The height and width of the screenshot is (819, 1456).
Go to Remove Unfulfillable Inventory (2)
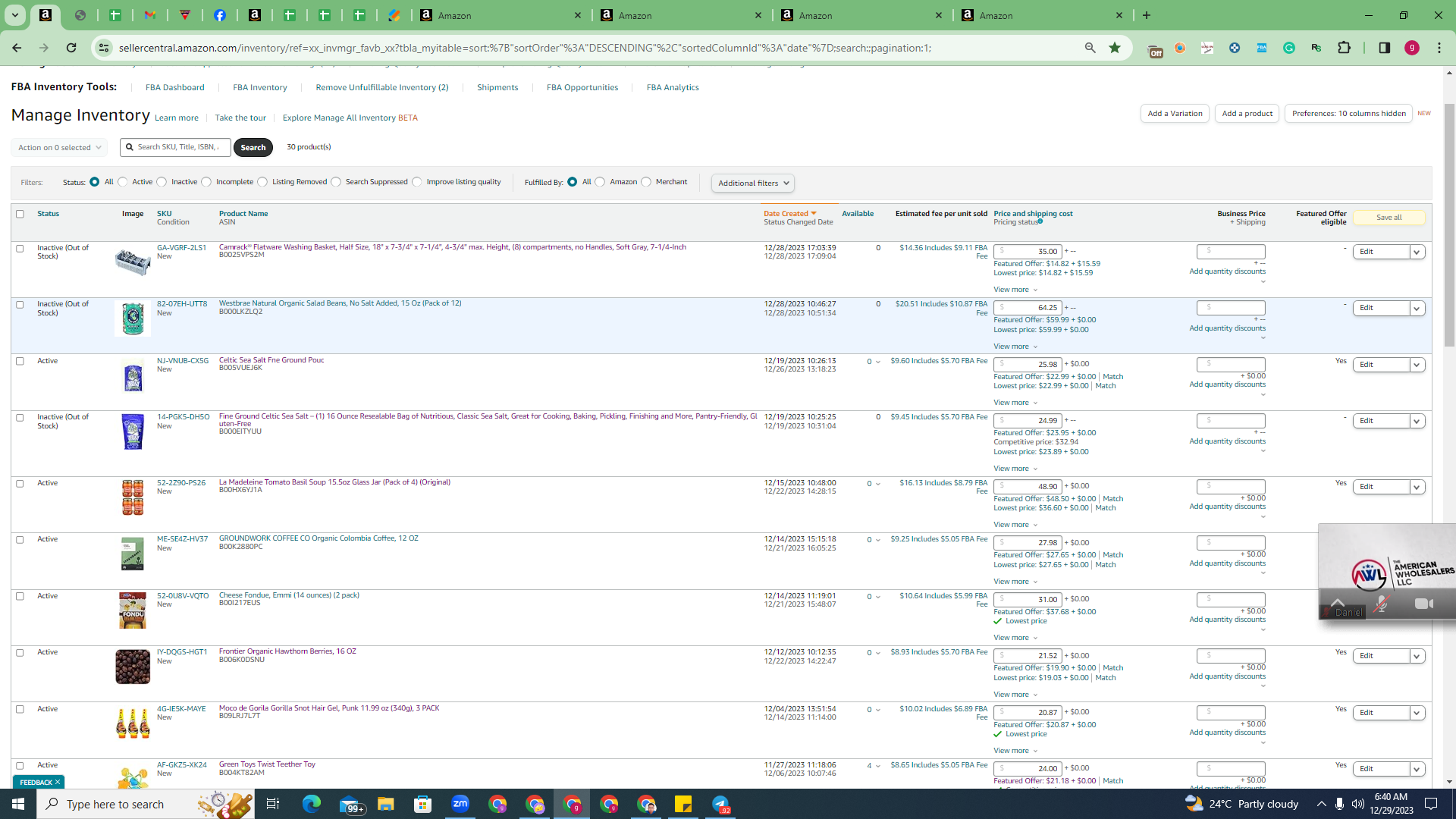point(382,87)
